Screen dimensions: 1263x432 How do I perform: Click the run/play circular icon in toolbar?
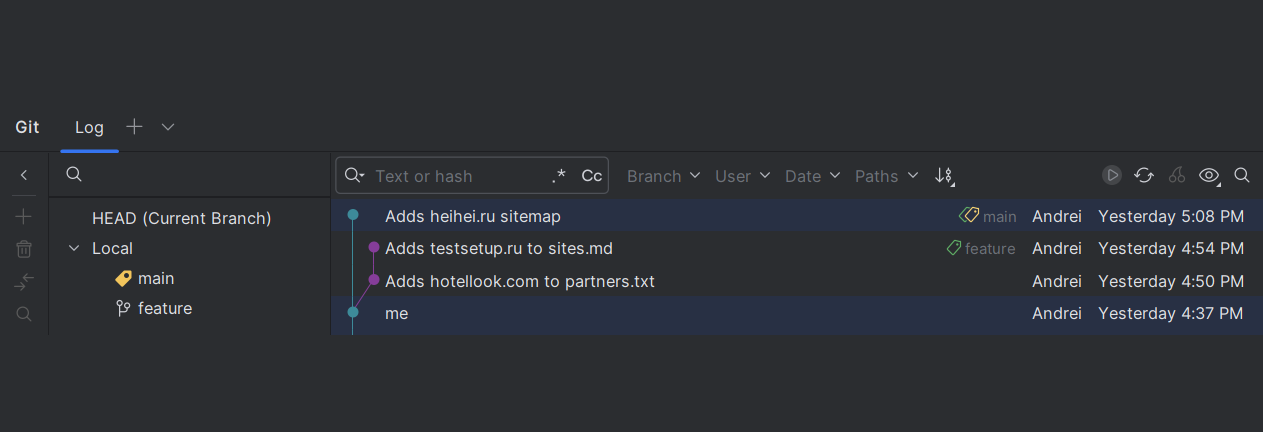tap(1112, 175)
